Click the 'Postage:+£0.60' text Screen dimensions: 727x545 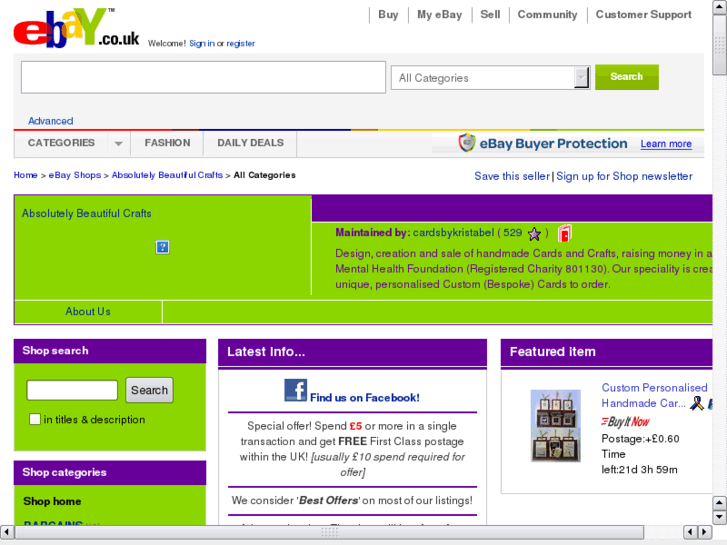(x=640, y=438)
